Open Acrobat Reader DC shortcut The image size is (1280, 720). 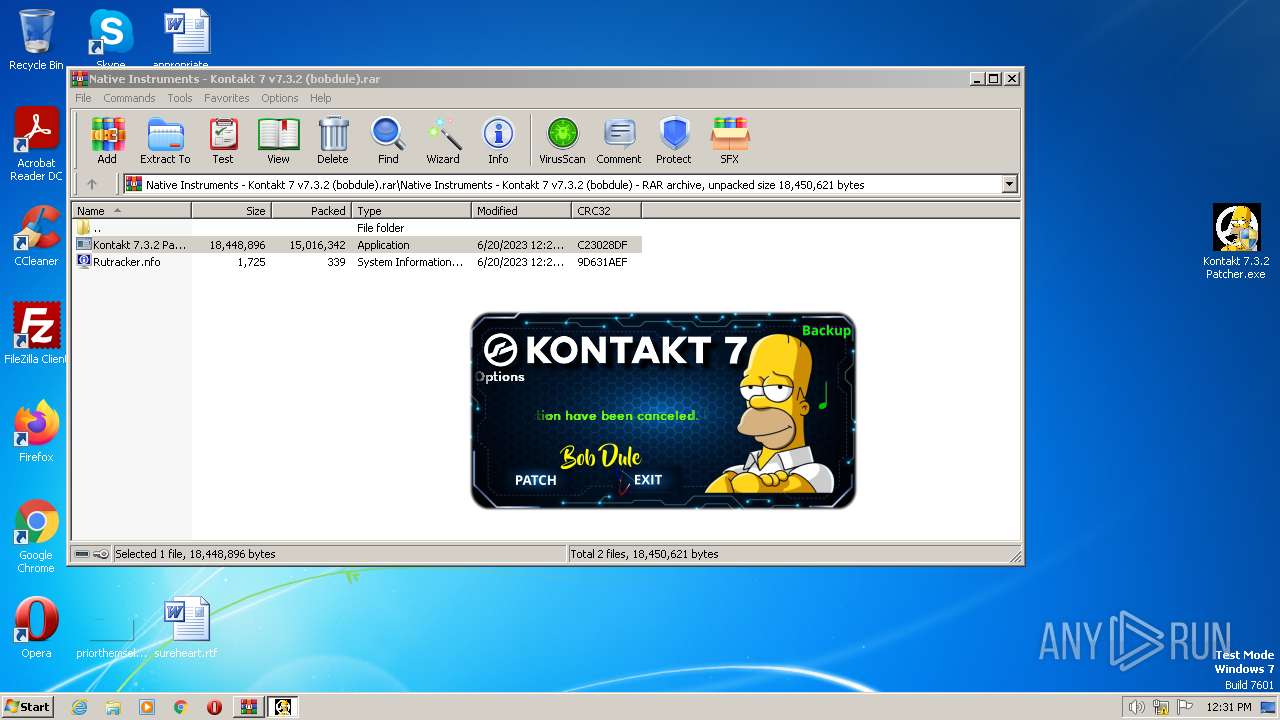36,145
